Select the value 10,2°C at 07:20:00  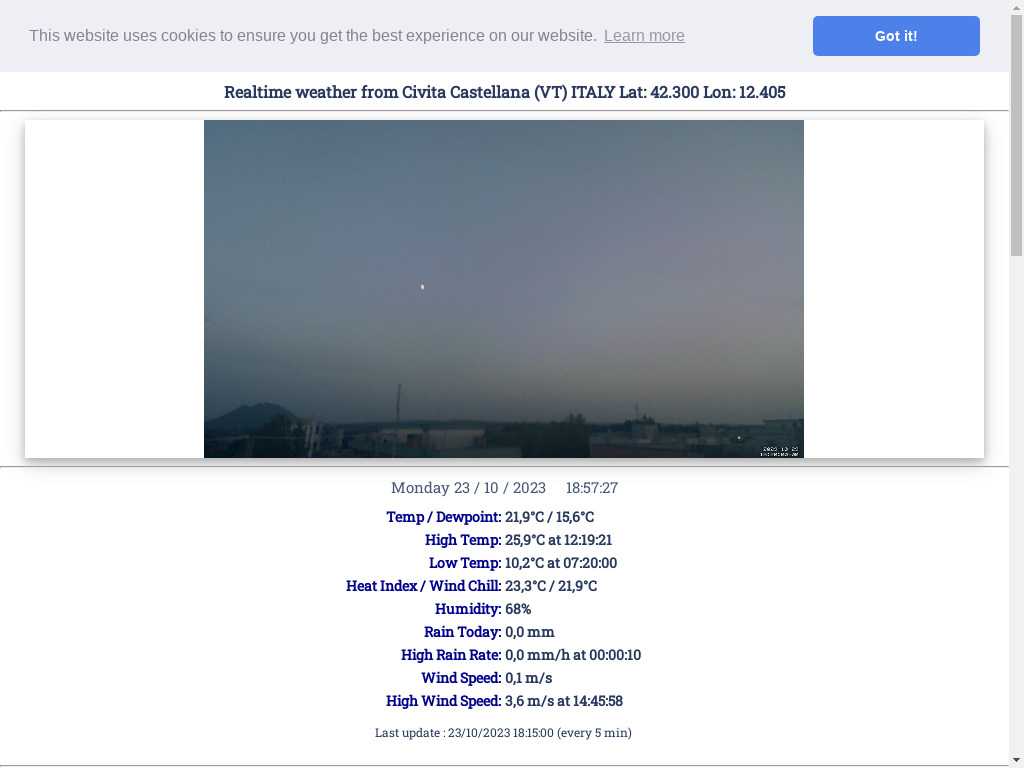click(561, 563)
